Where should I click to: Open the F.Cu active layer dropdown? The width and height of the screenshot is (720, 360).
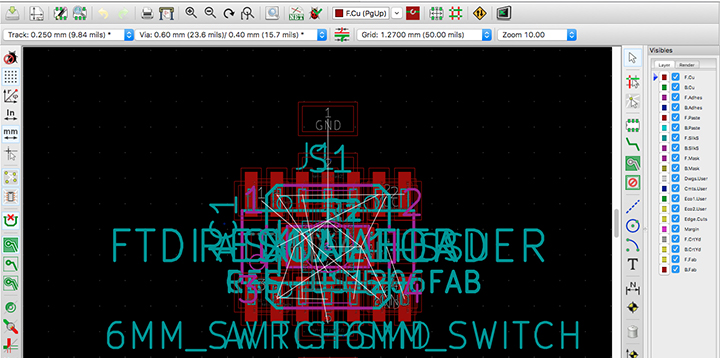tap(367, 13)
